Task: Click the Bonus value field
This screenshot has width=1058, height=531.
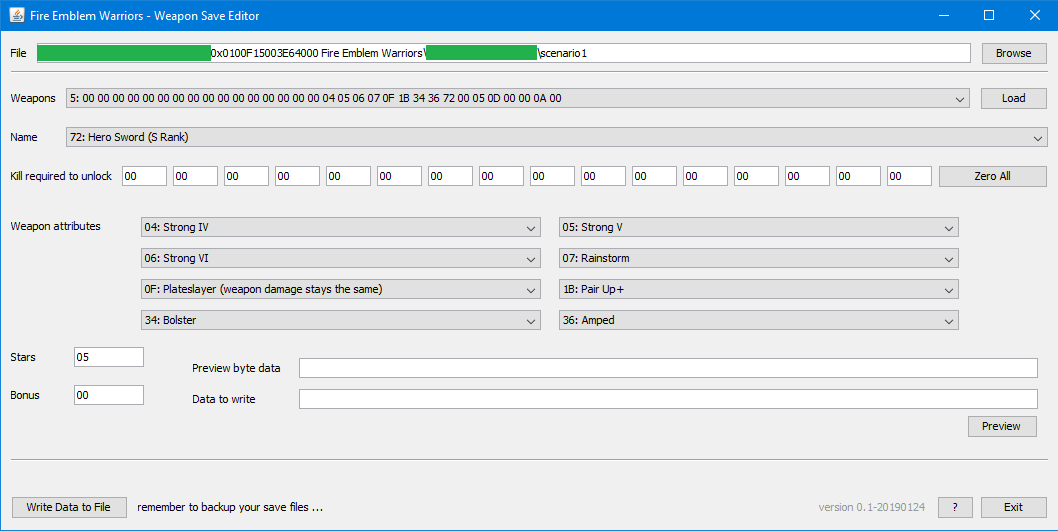Action: 109,395
